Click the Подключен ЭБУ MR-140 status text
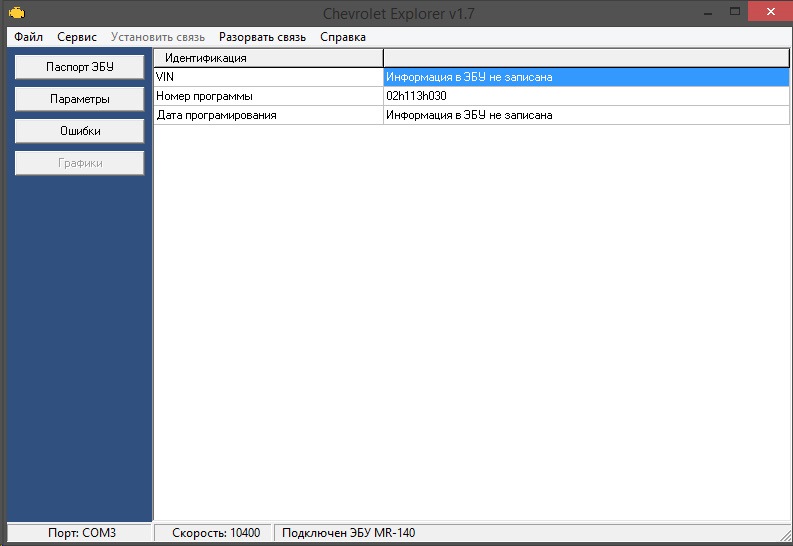The width and height of the screenshot is (793, 546). pos(348,533)
